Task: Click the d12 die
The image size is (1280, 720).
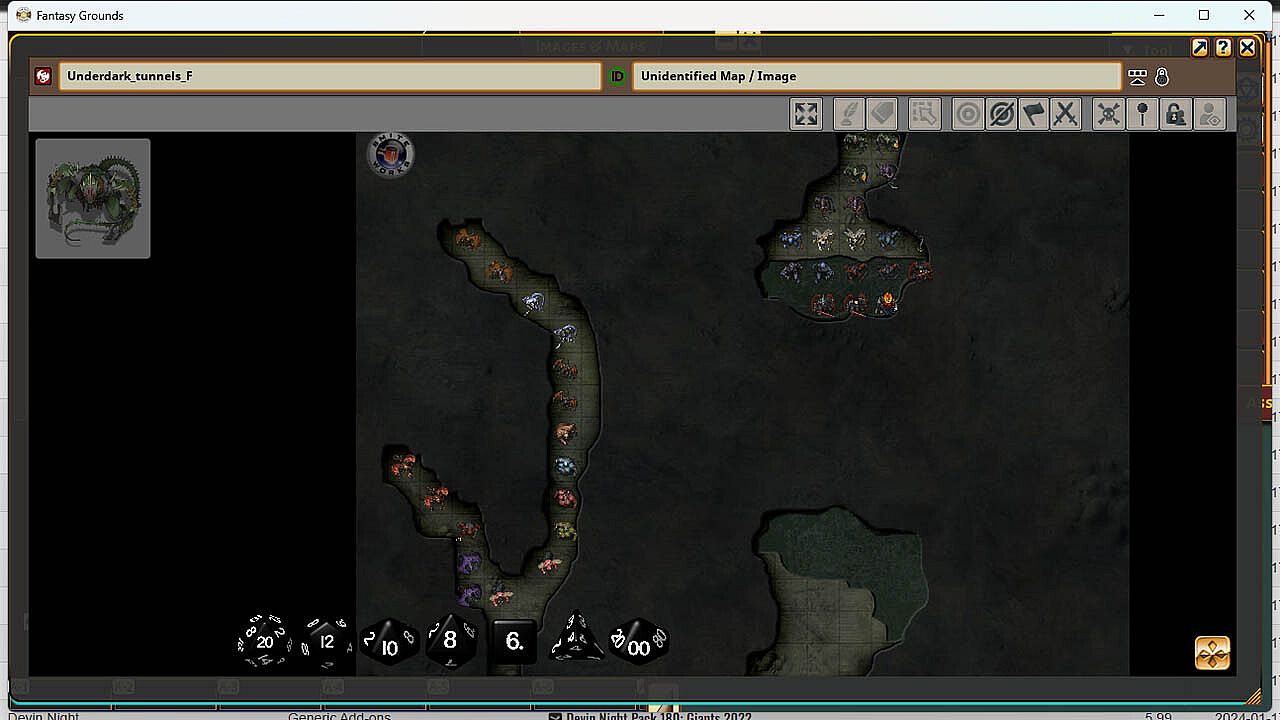Action: [x=326, y=641]
